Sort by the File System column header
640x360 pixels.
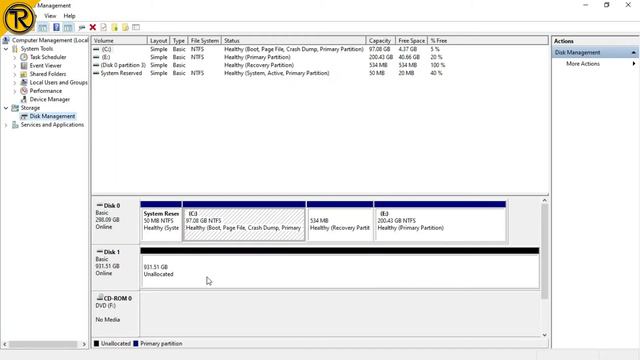click(204, 41)
